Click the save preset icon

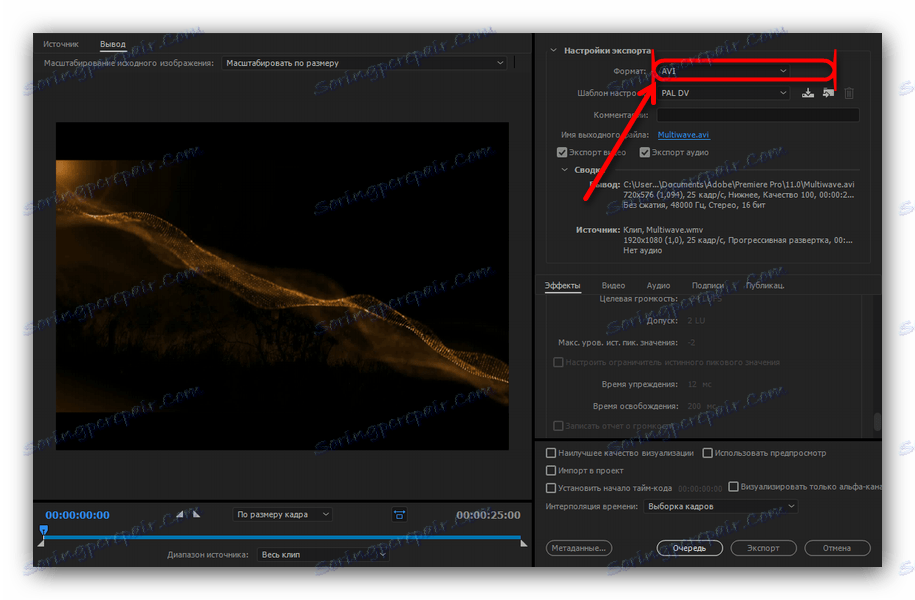pos(808,93)
